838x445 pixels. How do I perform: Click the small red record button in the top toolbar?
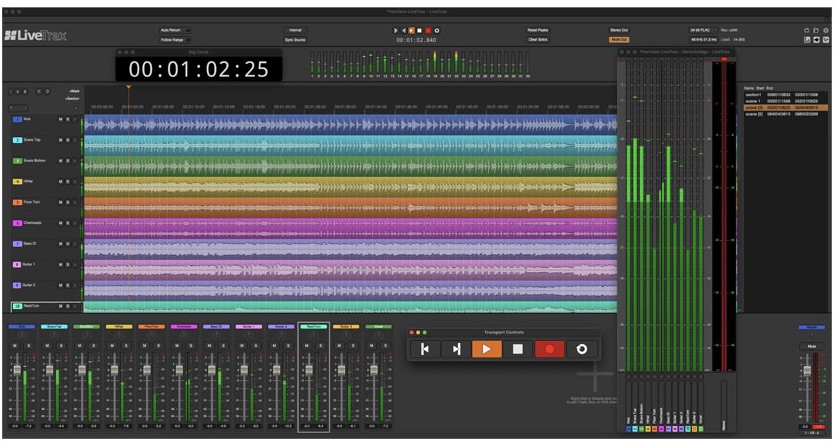tap(428, 31)
